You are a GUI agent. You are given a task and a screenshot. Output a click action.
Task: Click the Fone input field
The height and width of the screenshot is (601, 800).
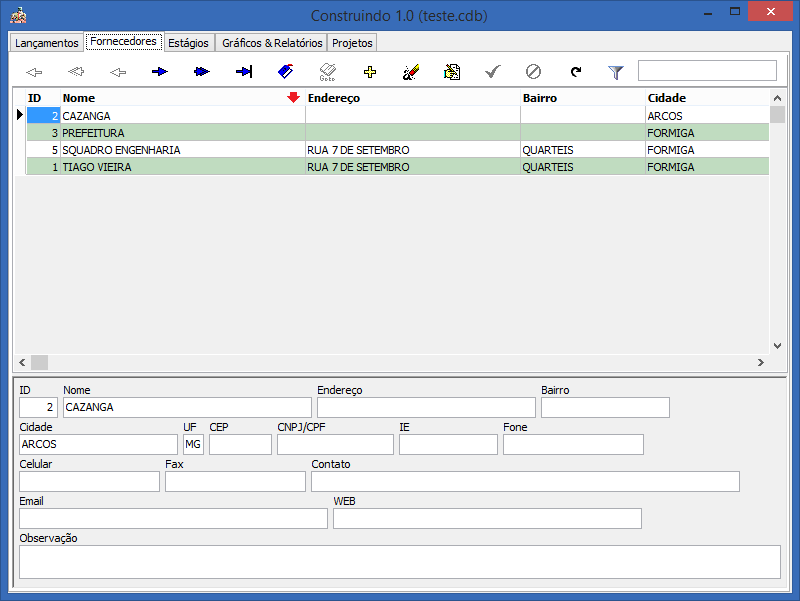tap(573, 444)
